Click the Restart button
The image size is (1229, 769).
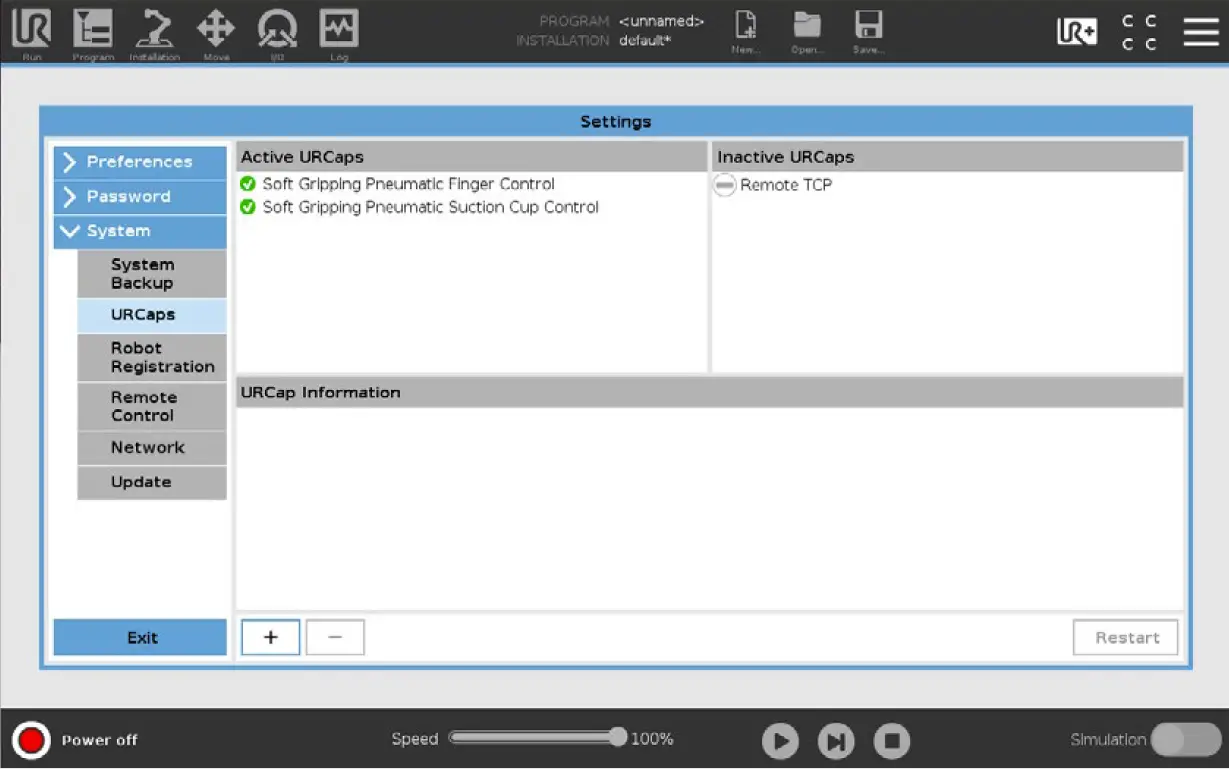point(1126,638)
